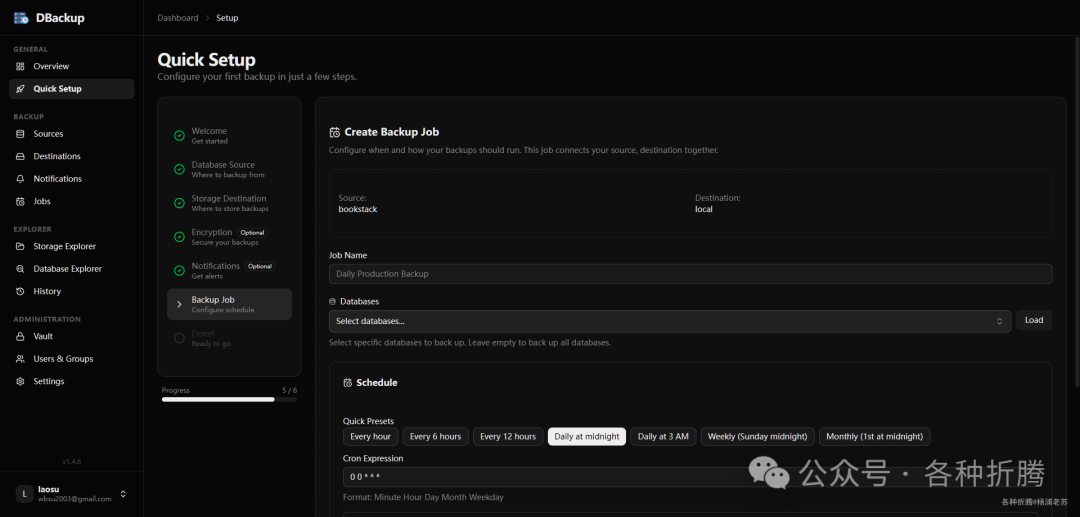Choose Weekly (Sunday midnight) preset
Viewport: 1080px width, 517px height.
point(757,436)
